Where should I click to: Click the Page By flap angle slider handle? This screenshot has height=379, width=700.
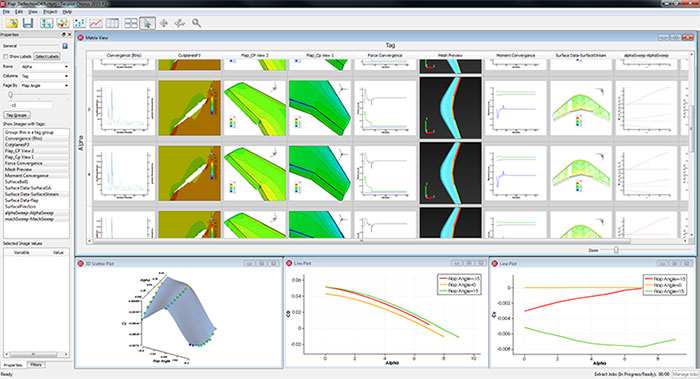pyautogui.click(x=10, y=95)
